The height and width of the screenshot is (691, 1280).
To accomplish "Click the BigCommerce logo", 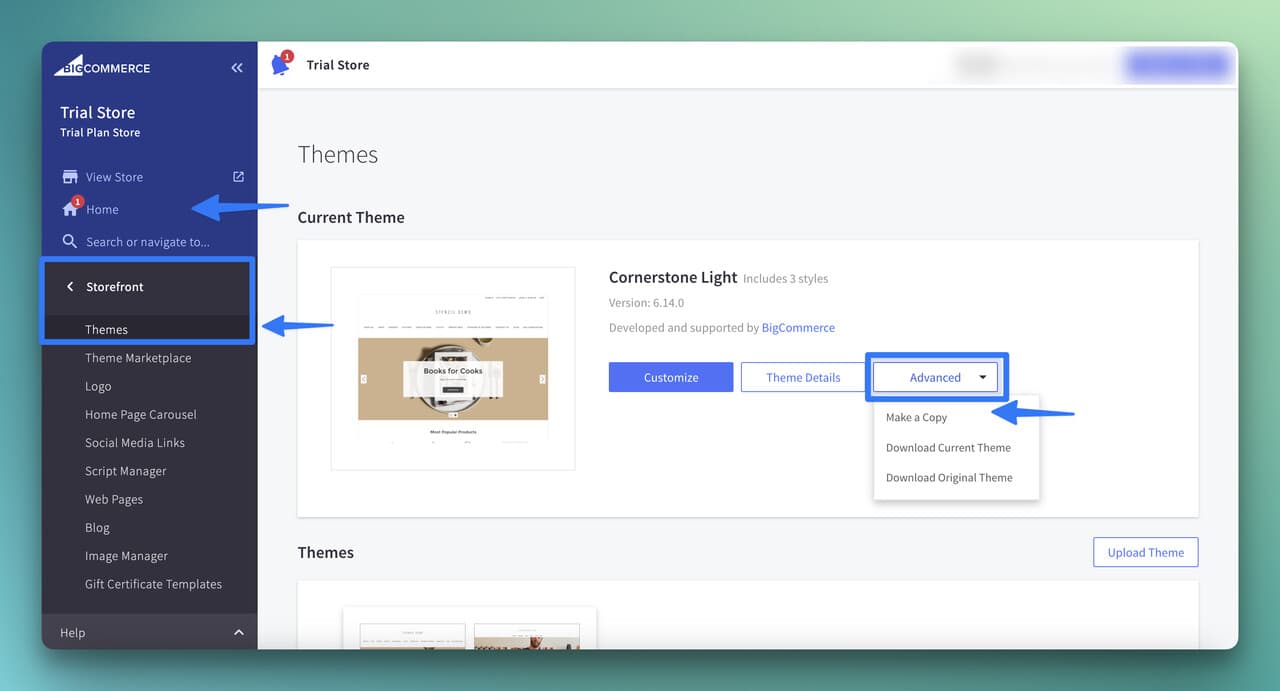I will pos(102,65).
